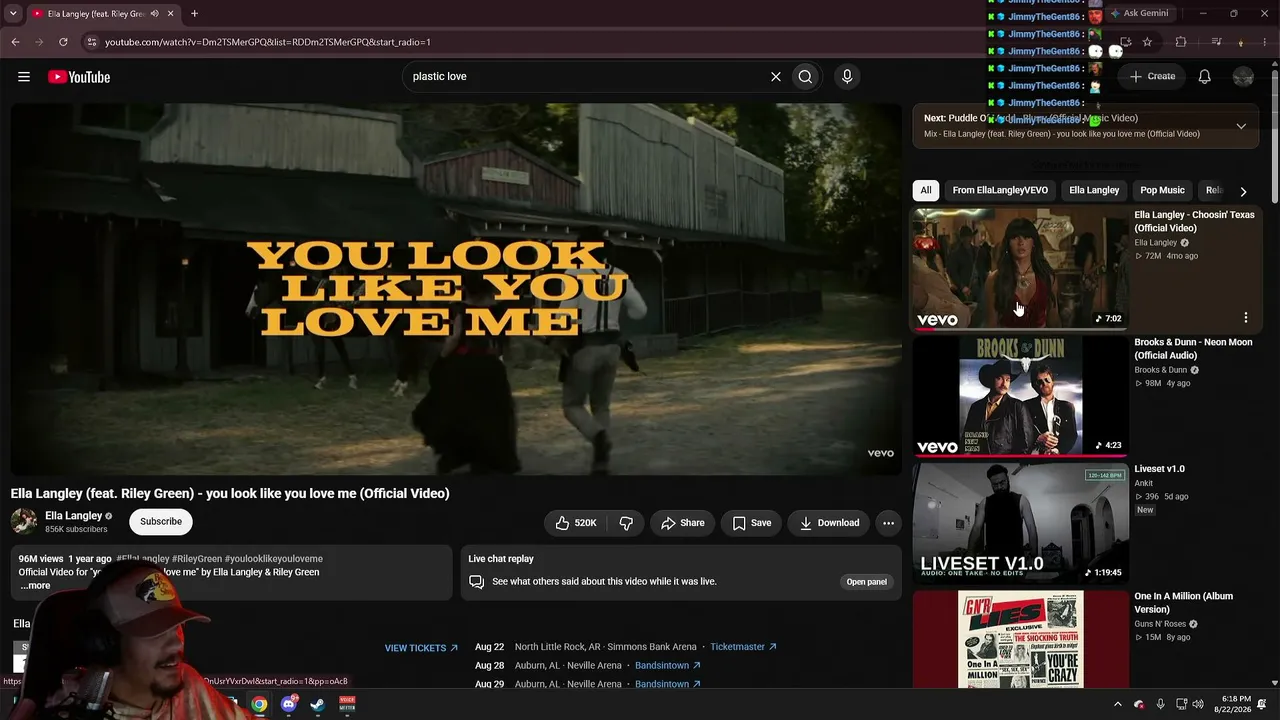Image resolution: width=1280 pixels, height=720 pixels.
Task: Expand the 'Next: Puddle Of Mudd' mix panel
Action: point(1241,126)
